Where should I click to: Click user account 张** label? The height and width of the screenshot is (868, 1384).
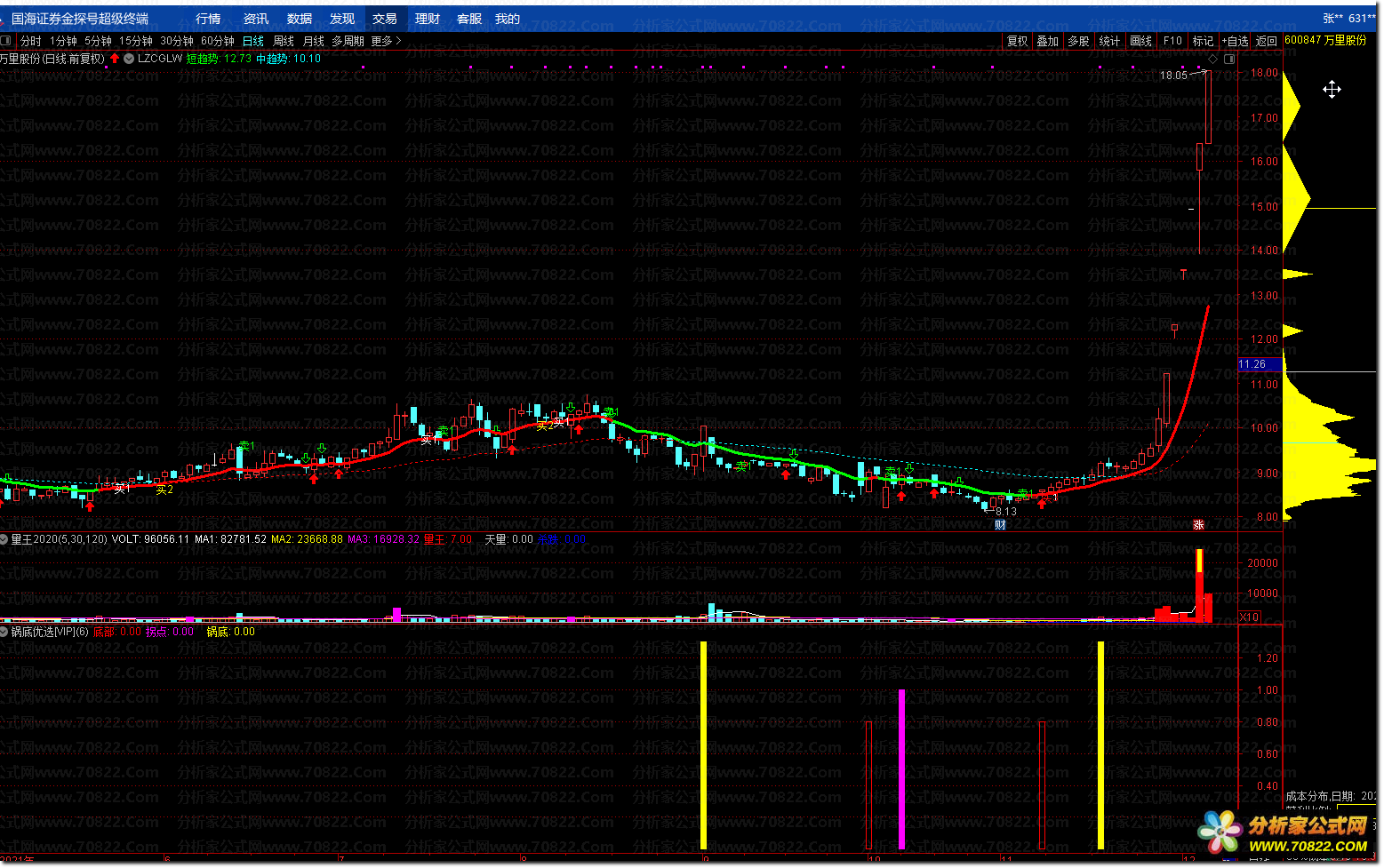(1333, 19)
